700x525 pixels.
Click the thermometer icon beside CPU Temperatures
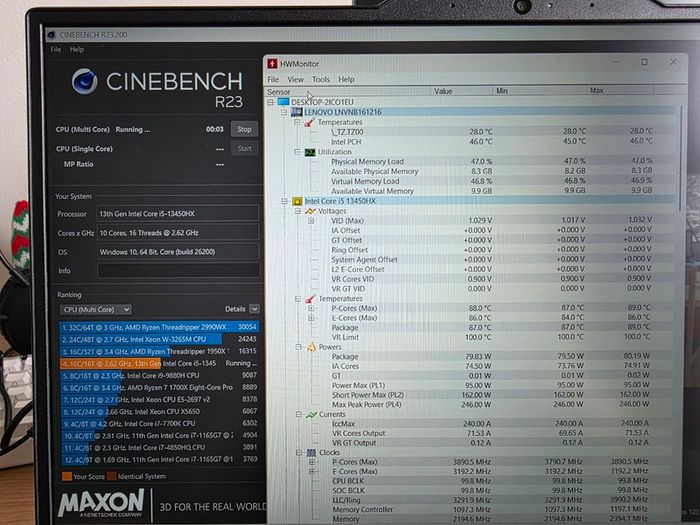tap(311, 299)
